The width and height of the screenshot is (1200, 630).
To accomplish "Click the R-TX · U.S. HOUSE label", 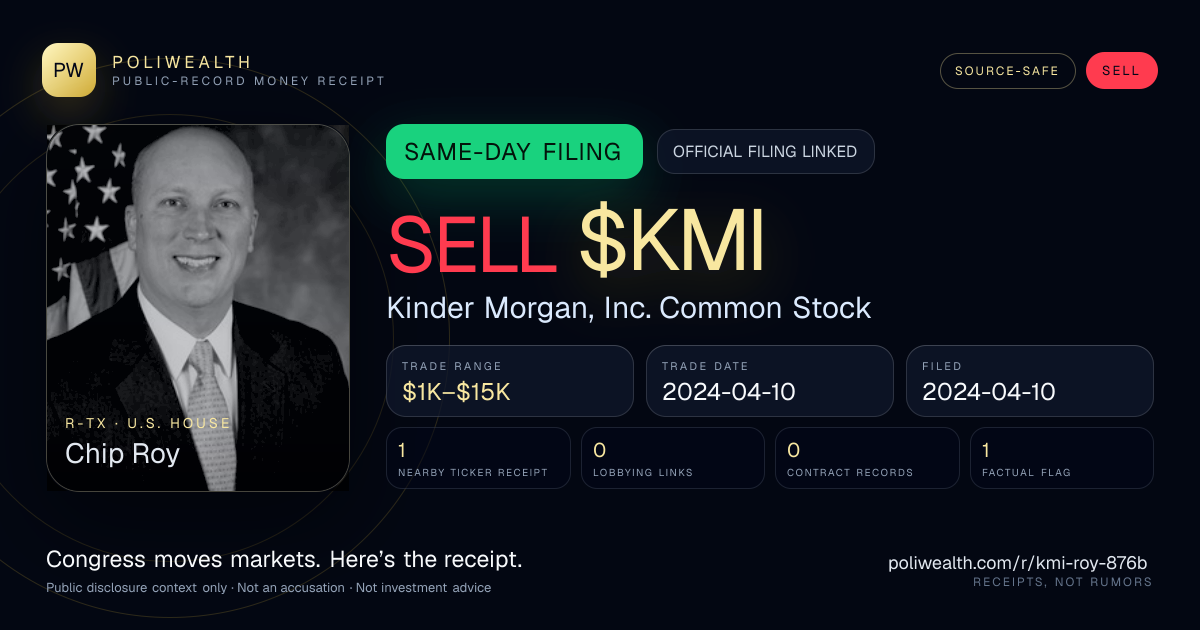I will [148, 423].
